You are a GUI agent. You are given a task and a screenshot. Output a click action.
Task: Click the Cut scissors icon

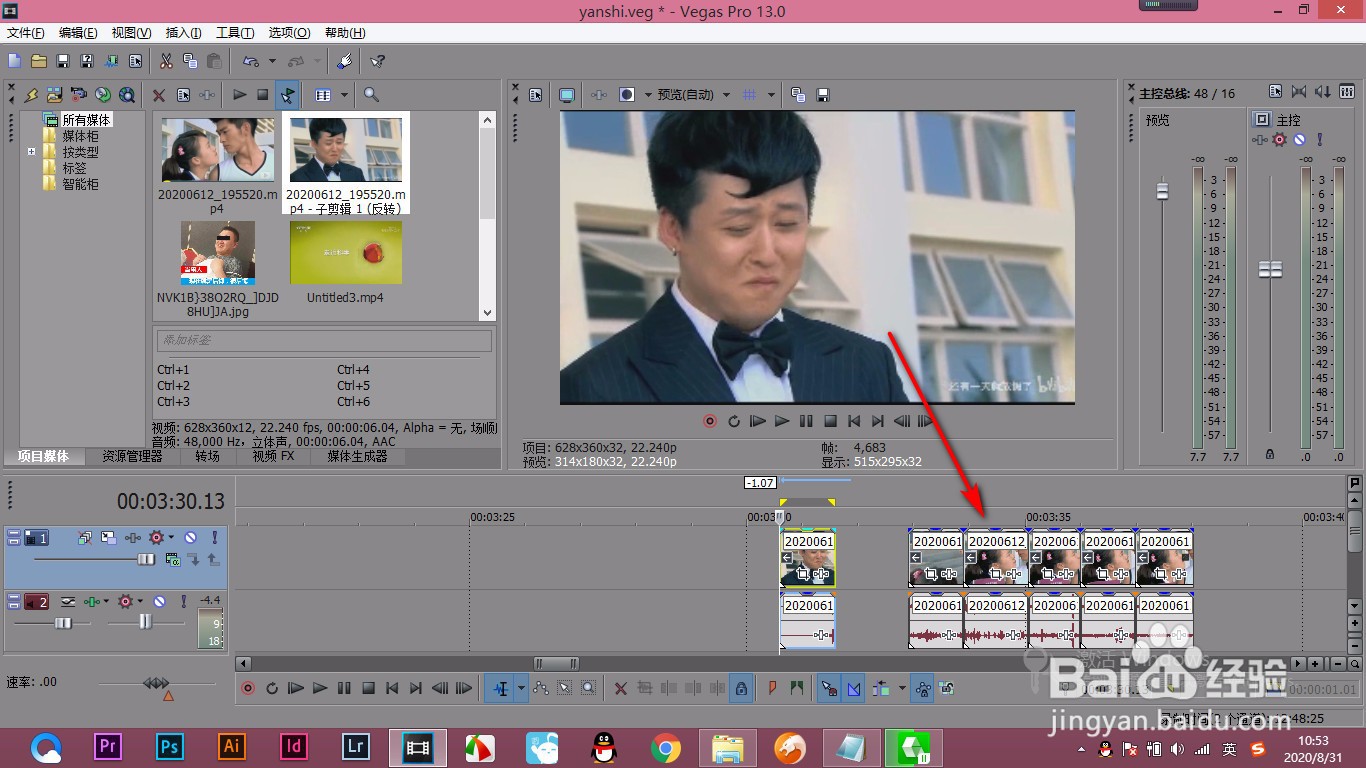pos(166,61)
